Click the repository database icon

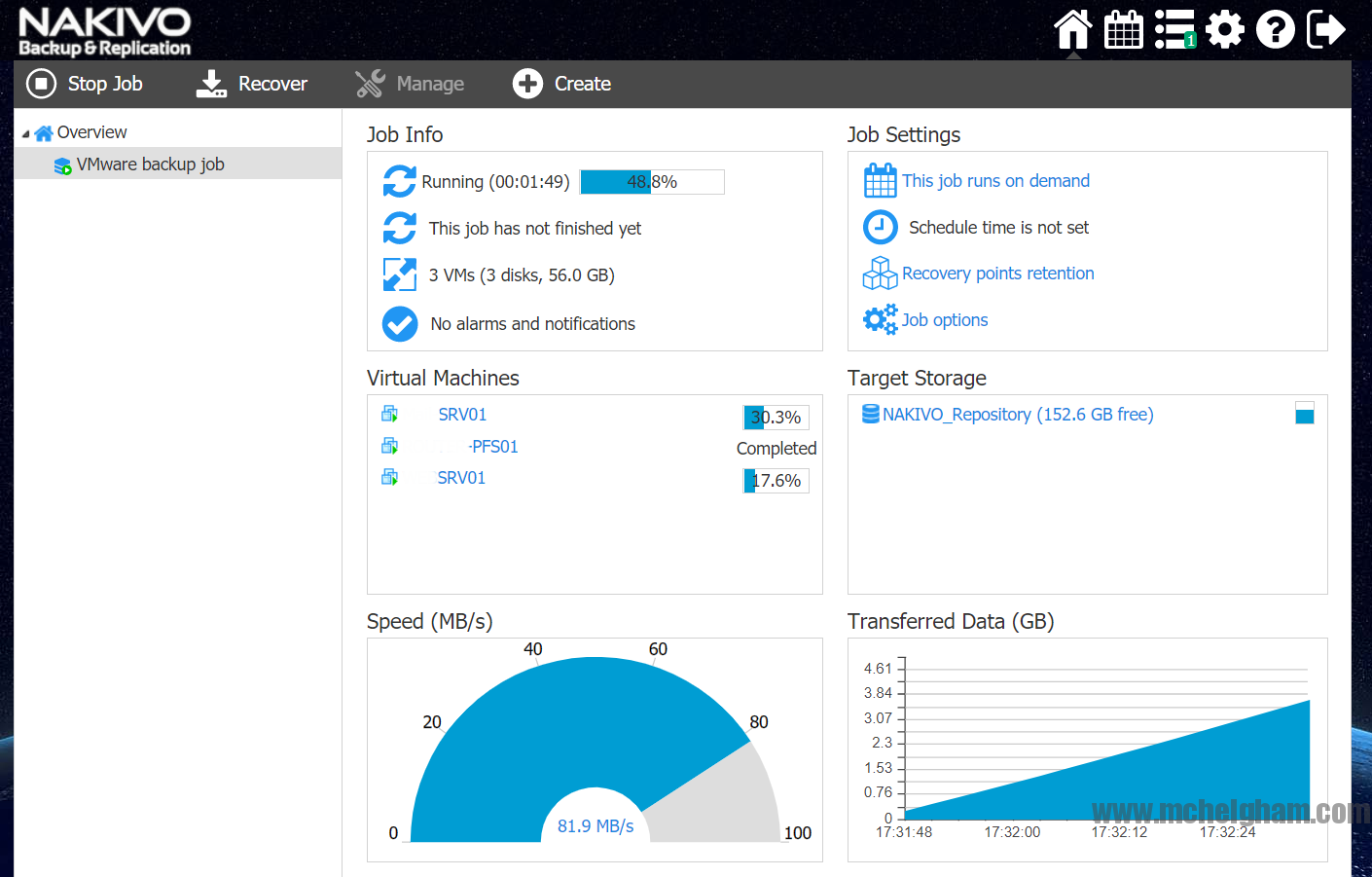click(871, 414)
